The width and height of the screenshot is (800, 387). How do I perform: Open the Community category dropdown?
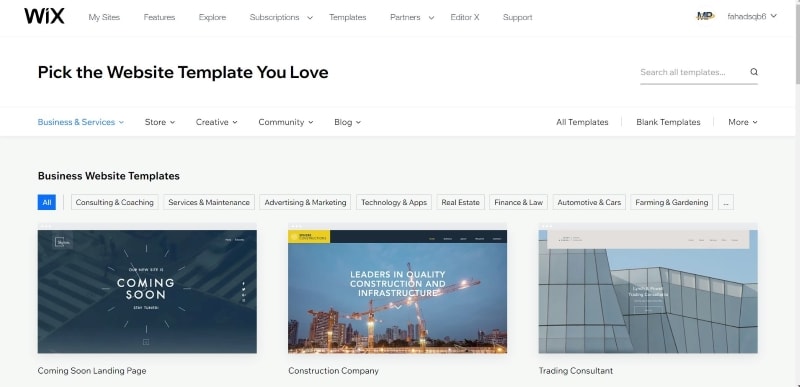click(x=286, y=122)
